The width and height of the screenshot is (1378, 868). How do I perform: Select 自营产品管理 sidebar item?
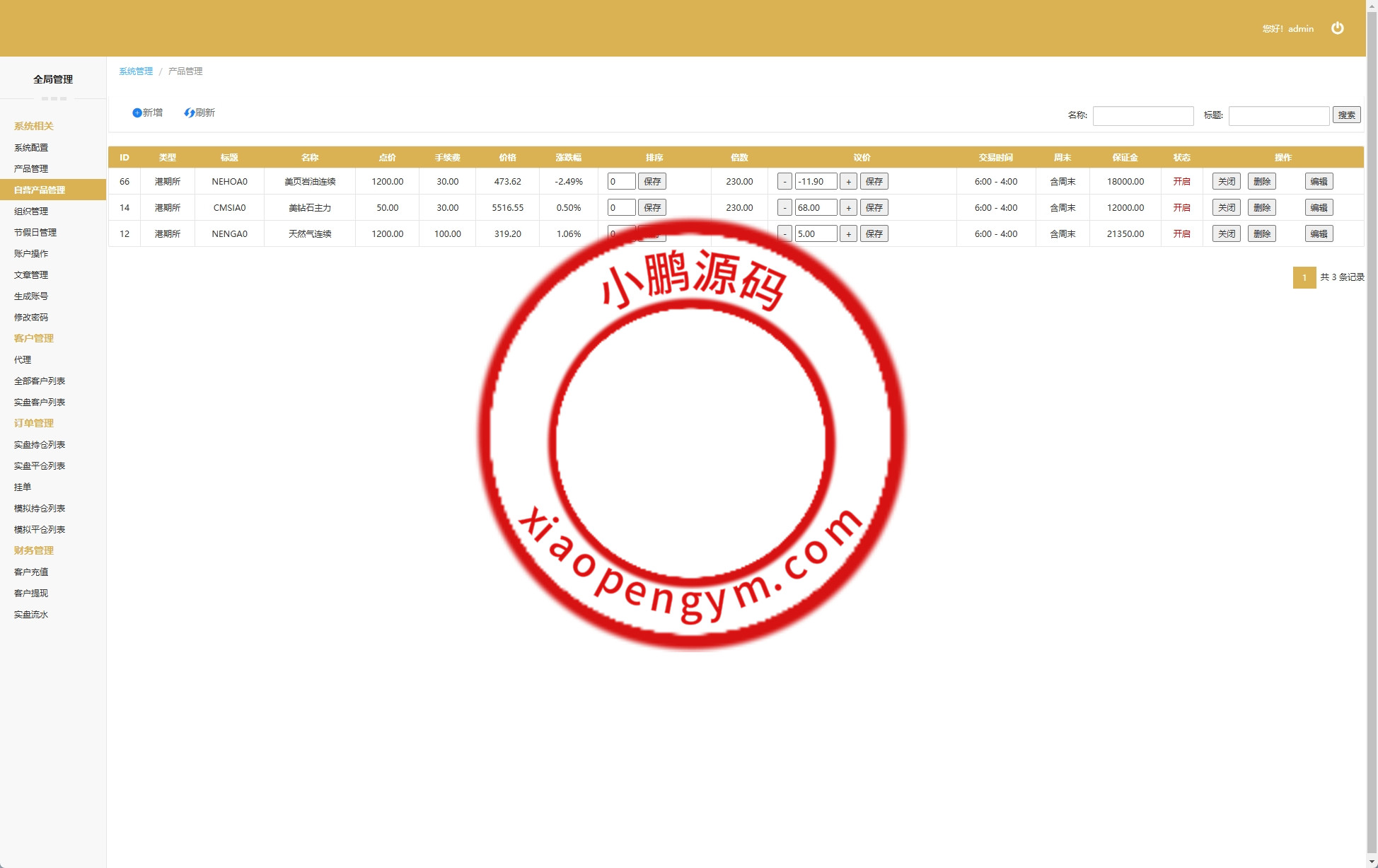[x=40, y=190]
